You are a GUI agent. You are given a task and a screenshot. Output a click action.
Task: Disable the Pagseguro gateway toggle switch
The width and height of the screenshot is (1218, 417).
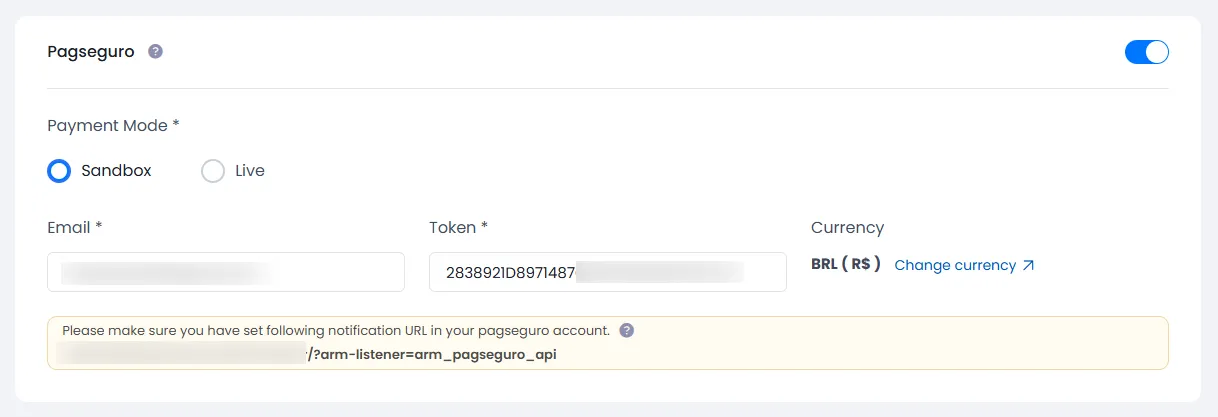tap(1146, 52)
